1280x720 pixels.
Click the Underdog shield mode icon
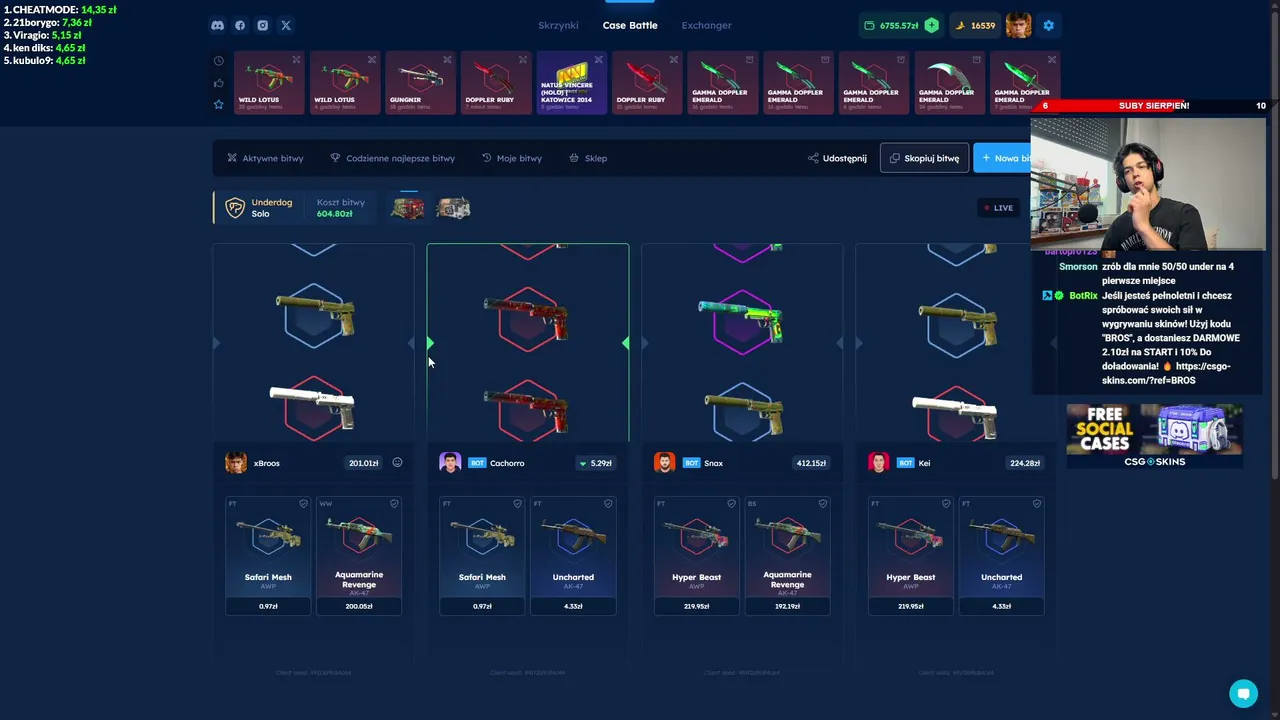[235, 208]
